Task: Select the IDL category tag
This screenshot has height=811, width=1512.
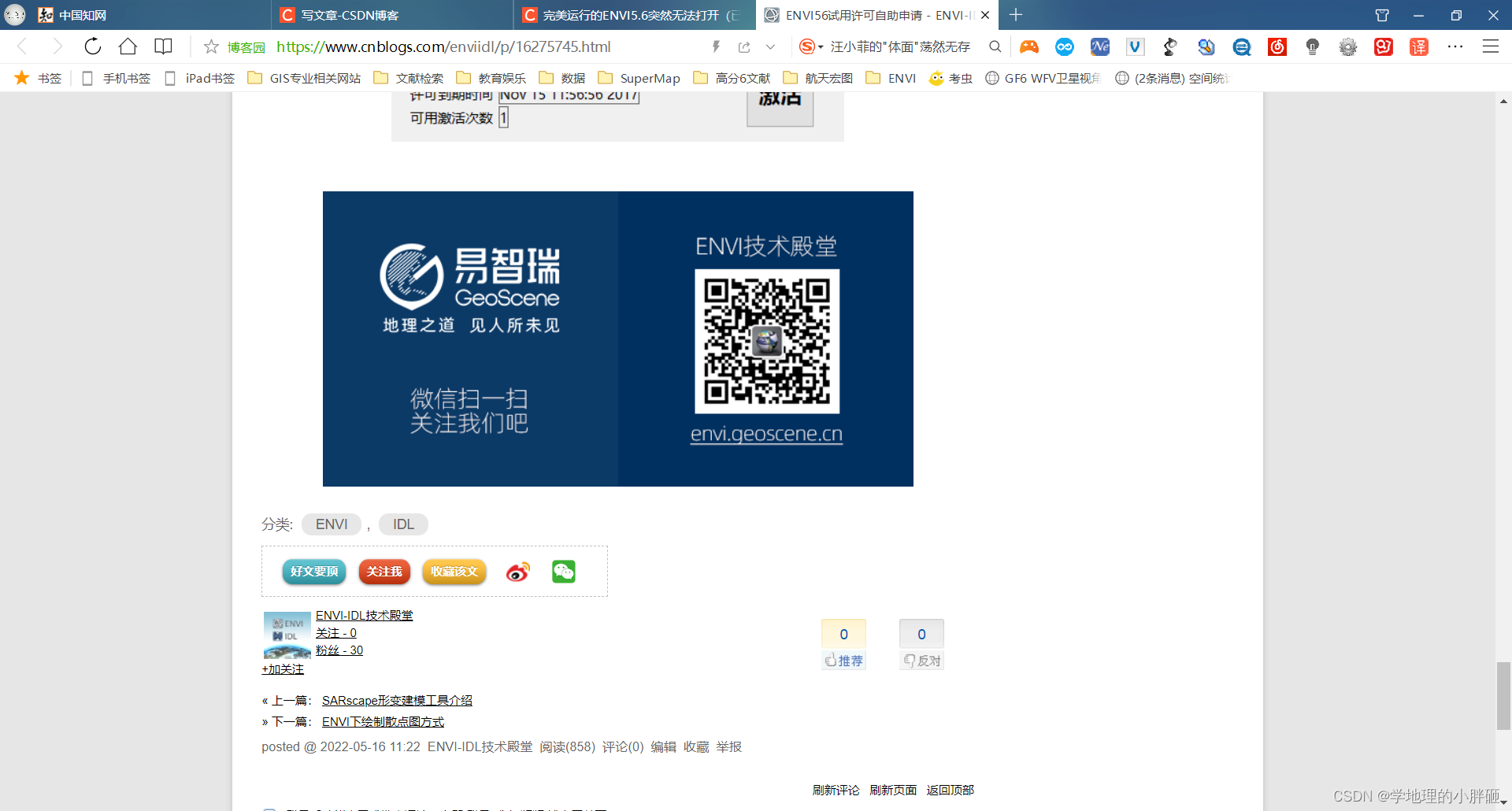Action: 403,524
